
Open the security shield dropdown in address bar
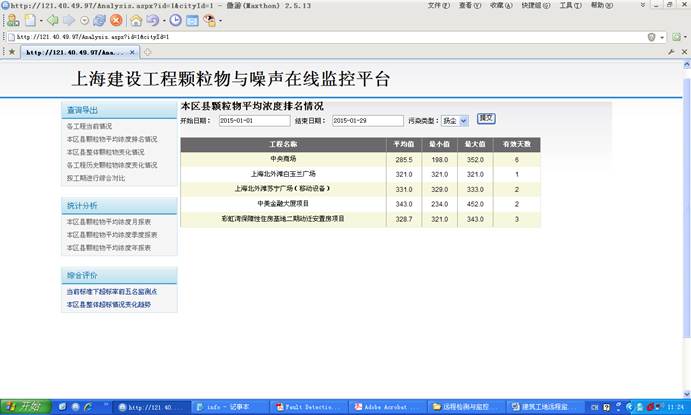653,36
